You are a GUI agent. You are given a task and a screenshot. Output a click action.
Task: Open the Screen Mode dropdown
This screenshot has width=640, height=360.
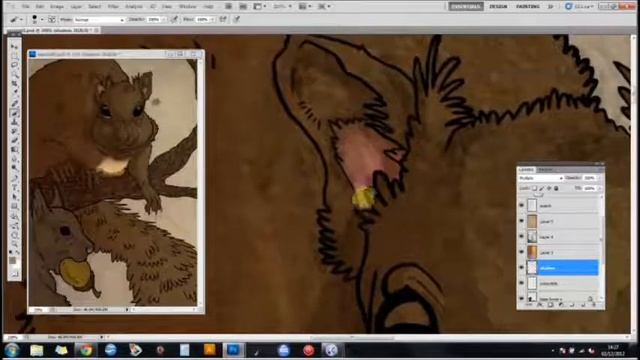click(324, 7)
